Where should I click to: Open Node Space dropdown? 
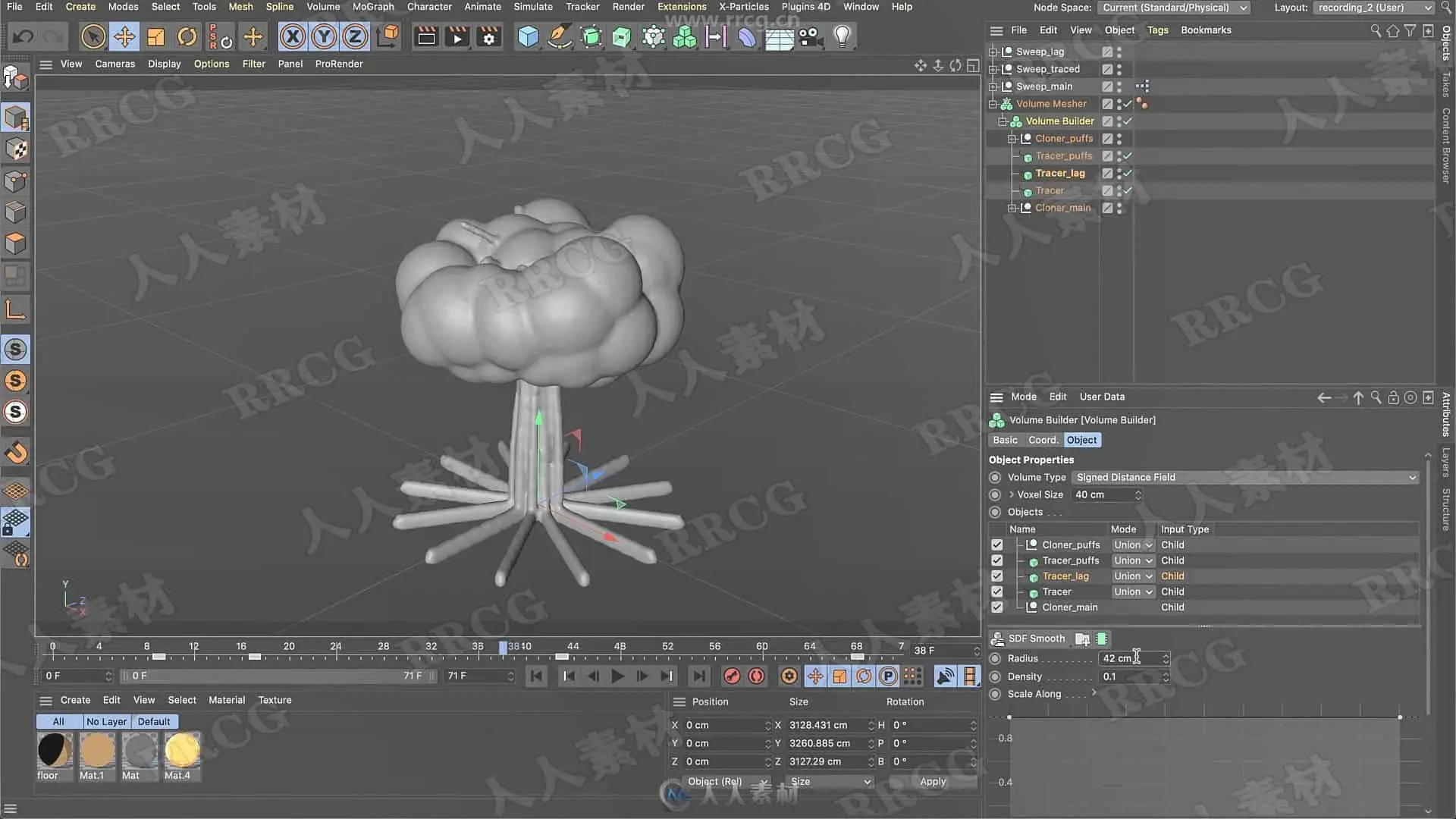[1174, 8]
